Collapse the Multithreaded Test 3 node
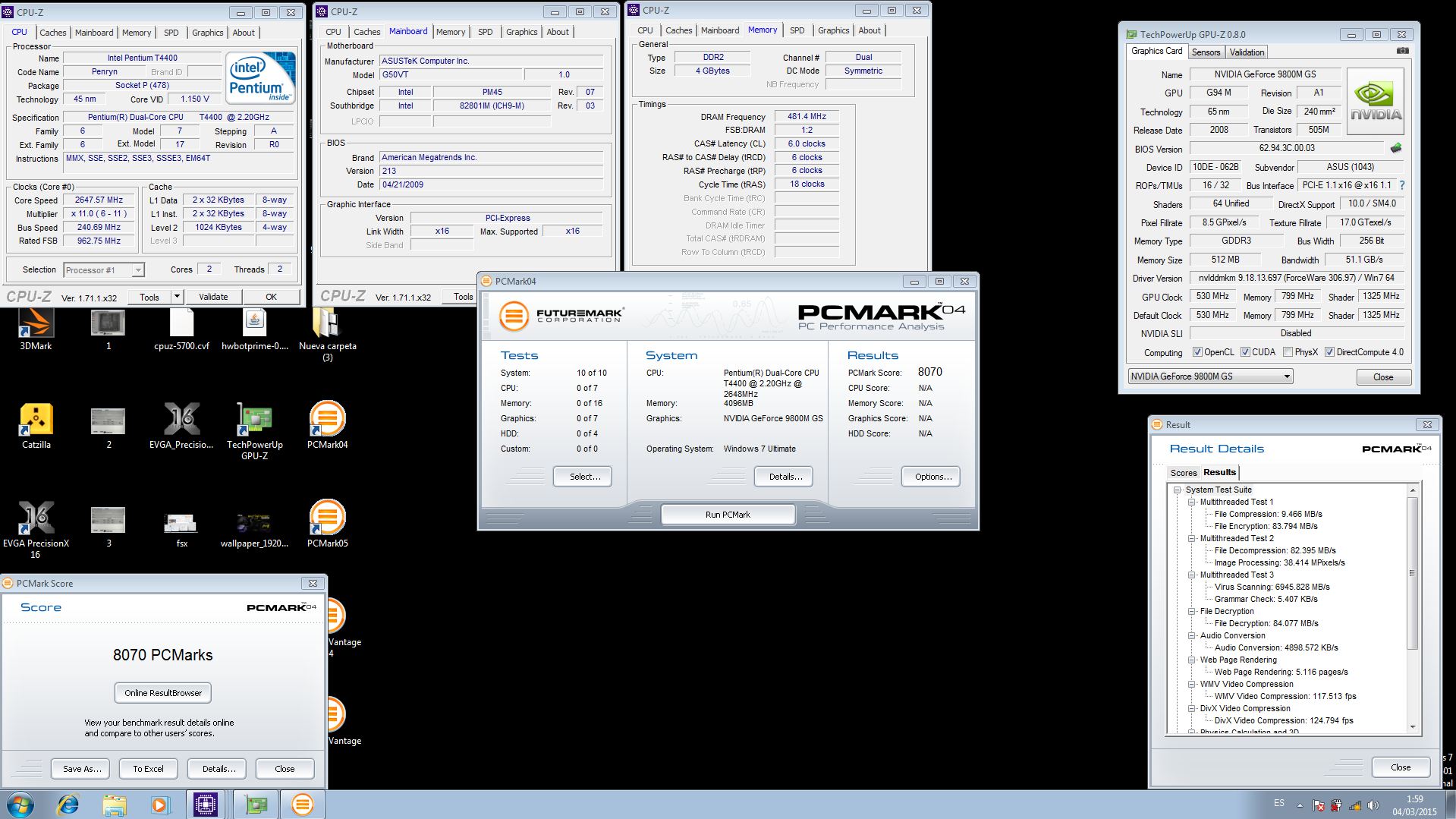Viewport: 1456px width, 819px height. 1192,575
